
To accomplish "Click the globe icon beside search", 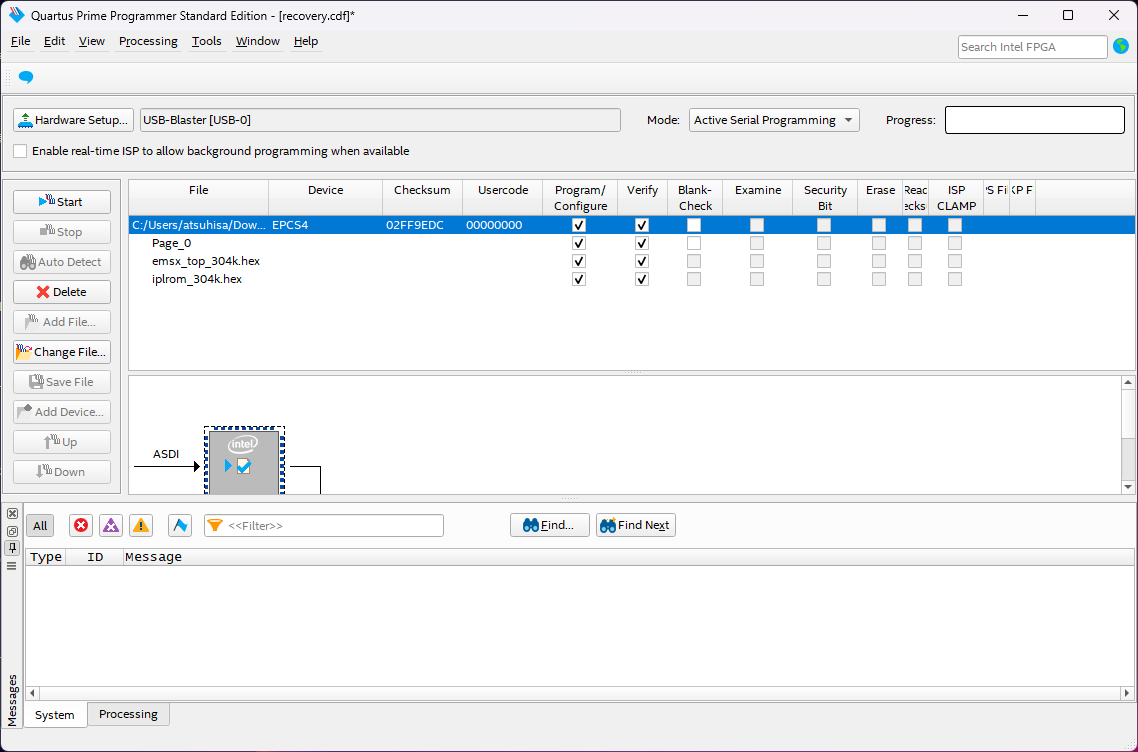I will click(x=1121, y=46).
